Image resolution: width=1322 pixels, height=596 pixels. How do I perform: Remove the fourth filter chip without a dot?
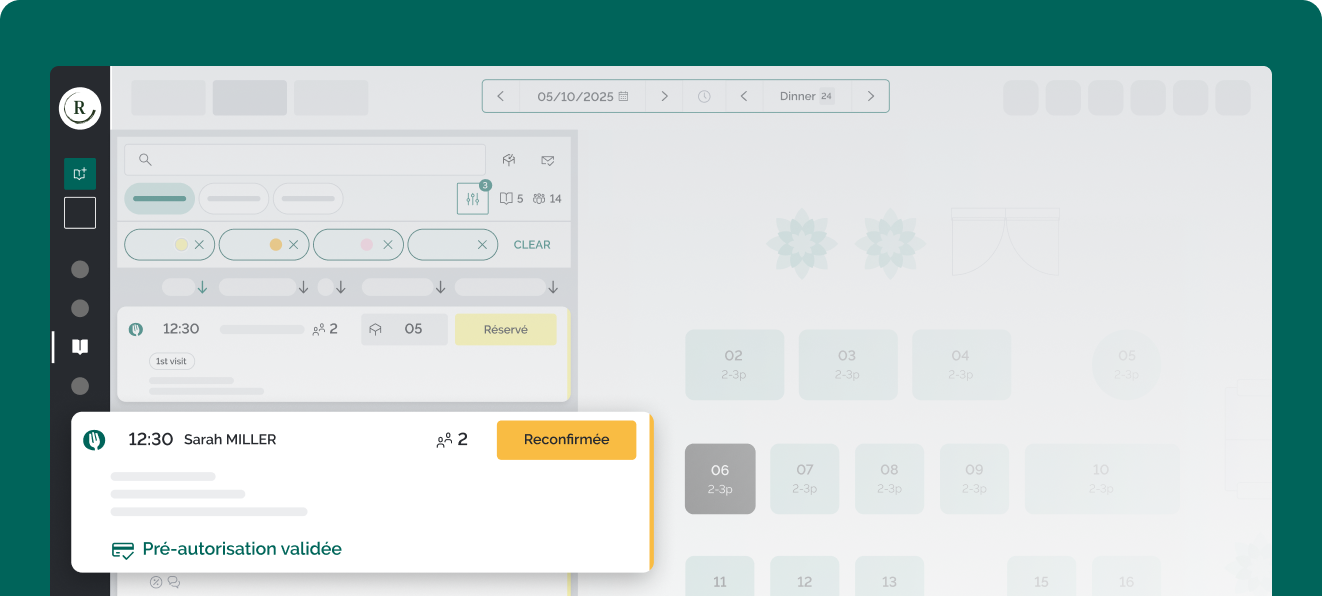(x=482, y=245)
